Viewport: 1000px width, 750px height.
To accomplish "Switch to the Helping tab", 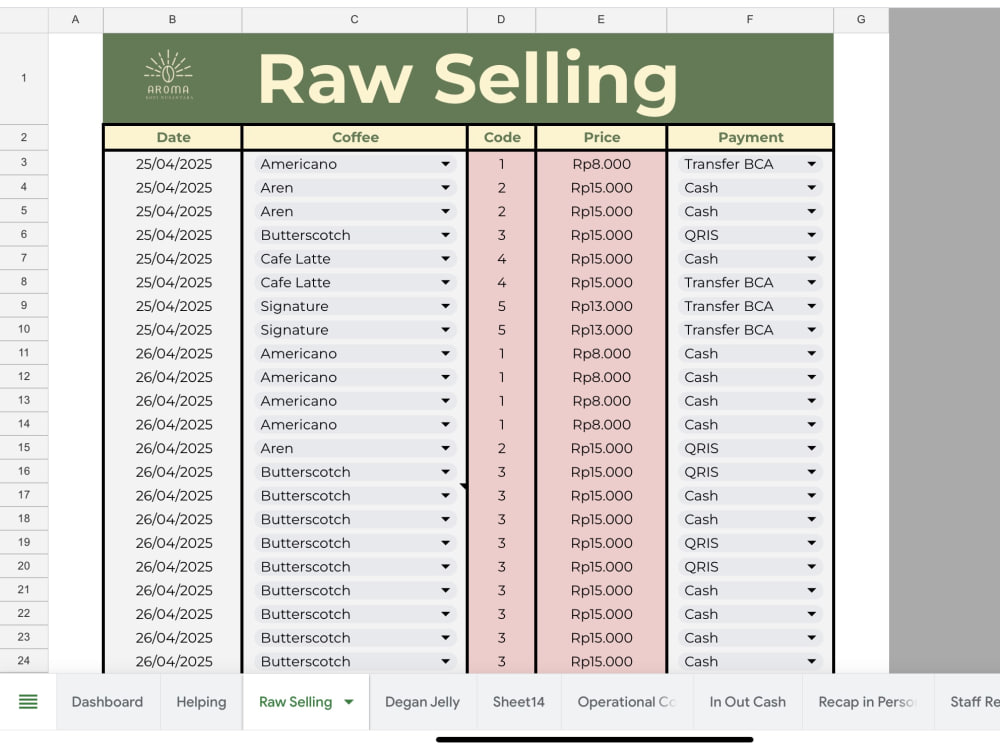I will (x=202, y=702).
